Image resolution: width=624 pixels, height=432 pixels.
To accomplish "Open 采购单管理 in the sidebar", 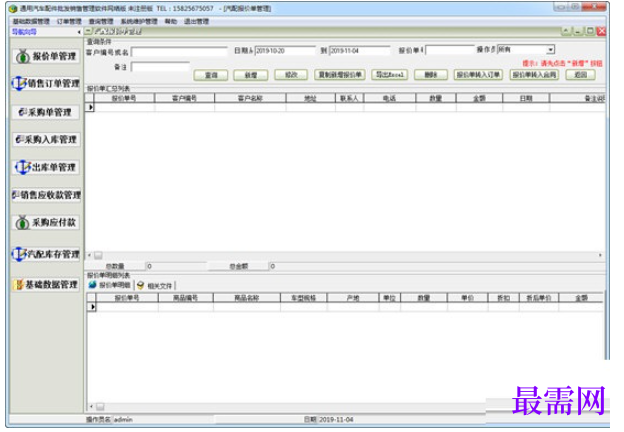I will 46,112.
